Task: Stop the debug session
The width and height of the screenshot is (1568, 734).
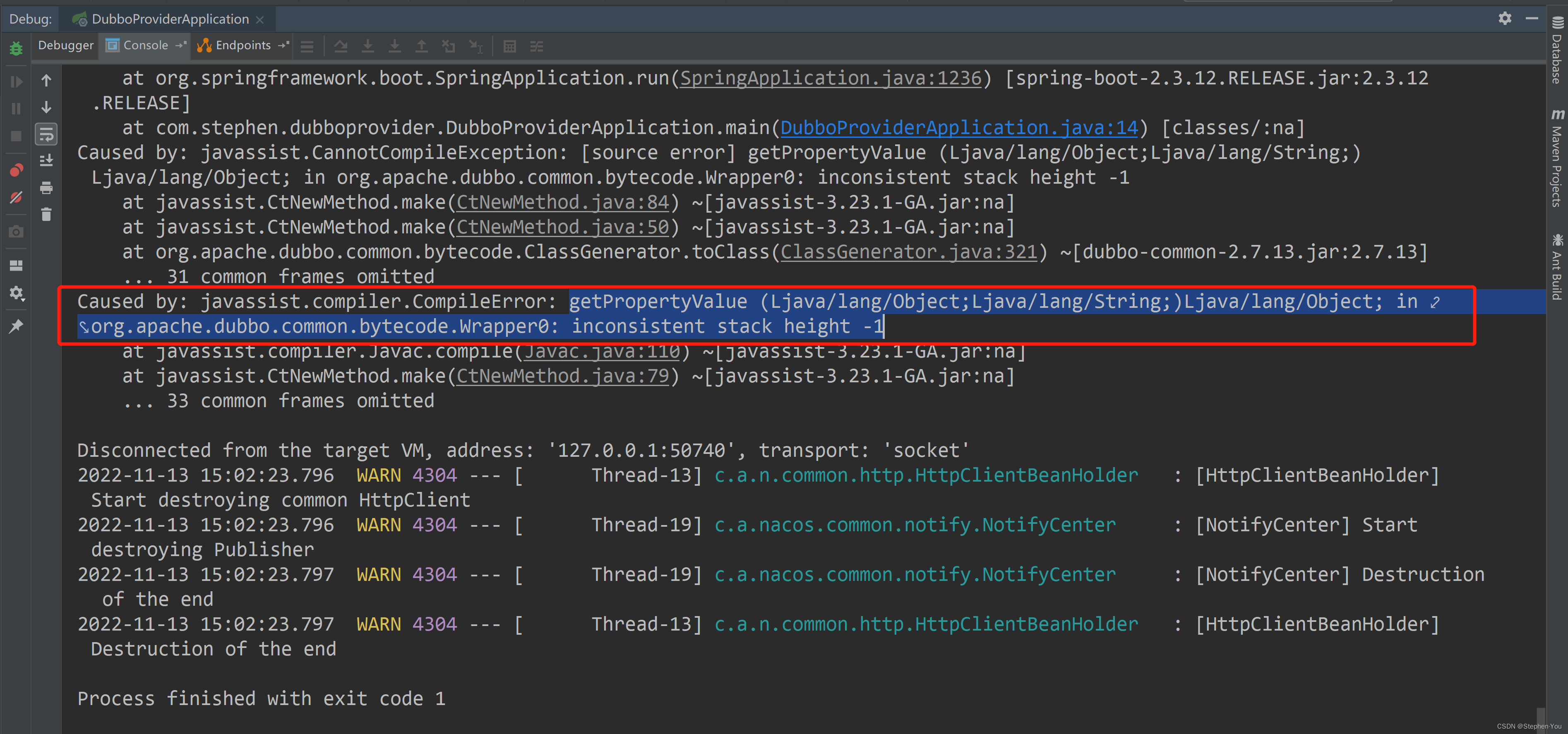Action: coord(15,136)
